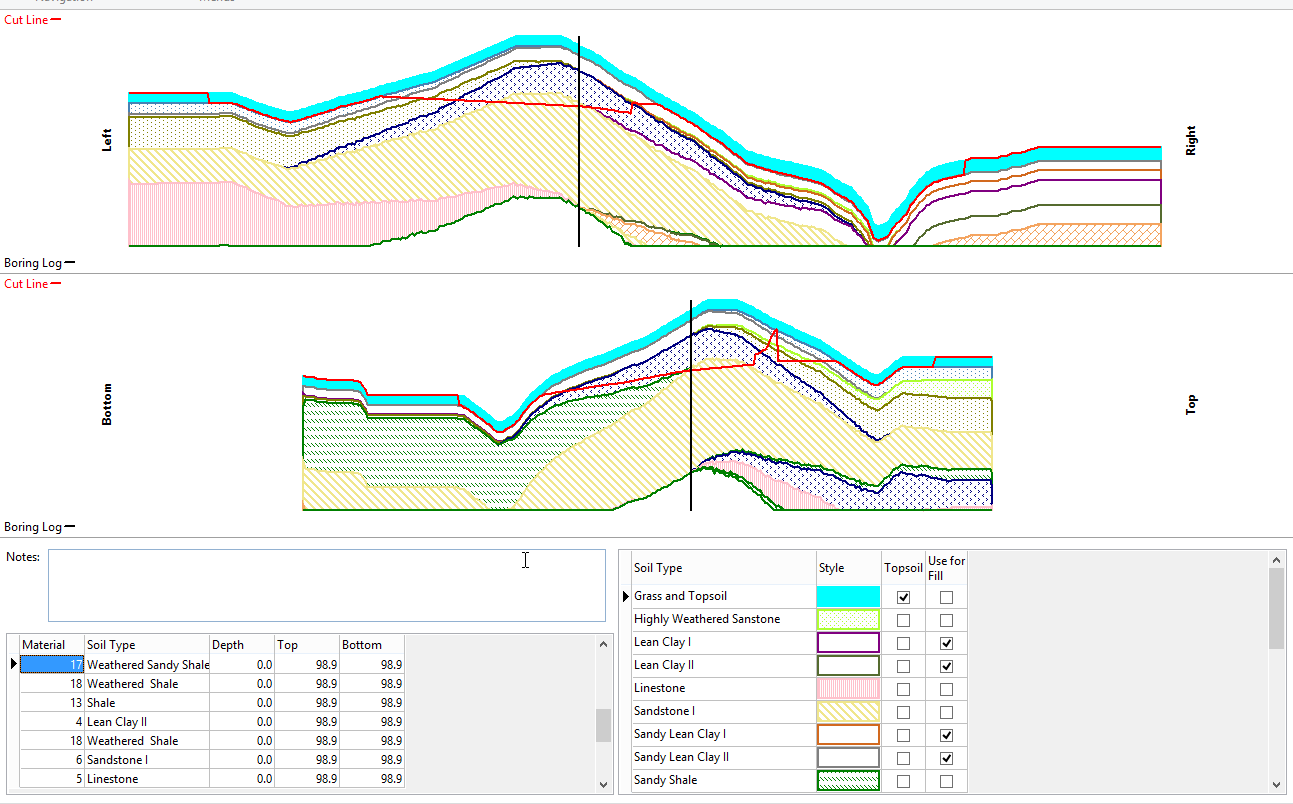Click the Use for Fill column header
This screenshot has height=804, width=1293.
coord(946,568)
